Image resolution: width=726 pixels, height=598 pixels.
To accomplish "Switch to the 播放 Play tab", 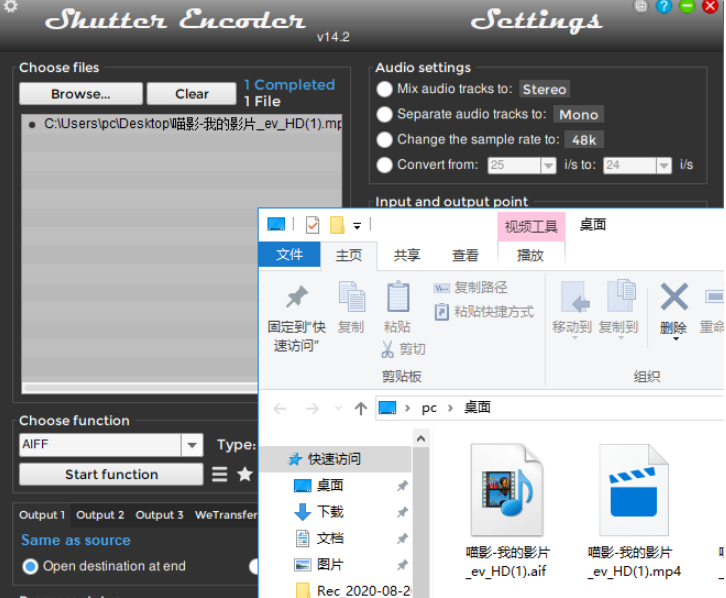I will [x=530, y=255].
